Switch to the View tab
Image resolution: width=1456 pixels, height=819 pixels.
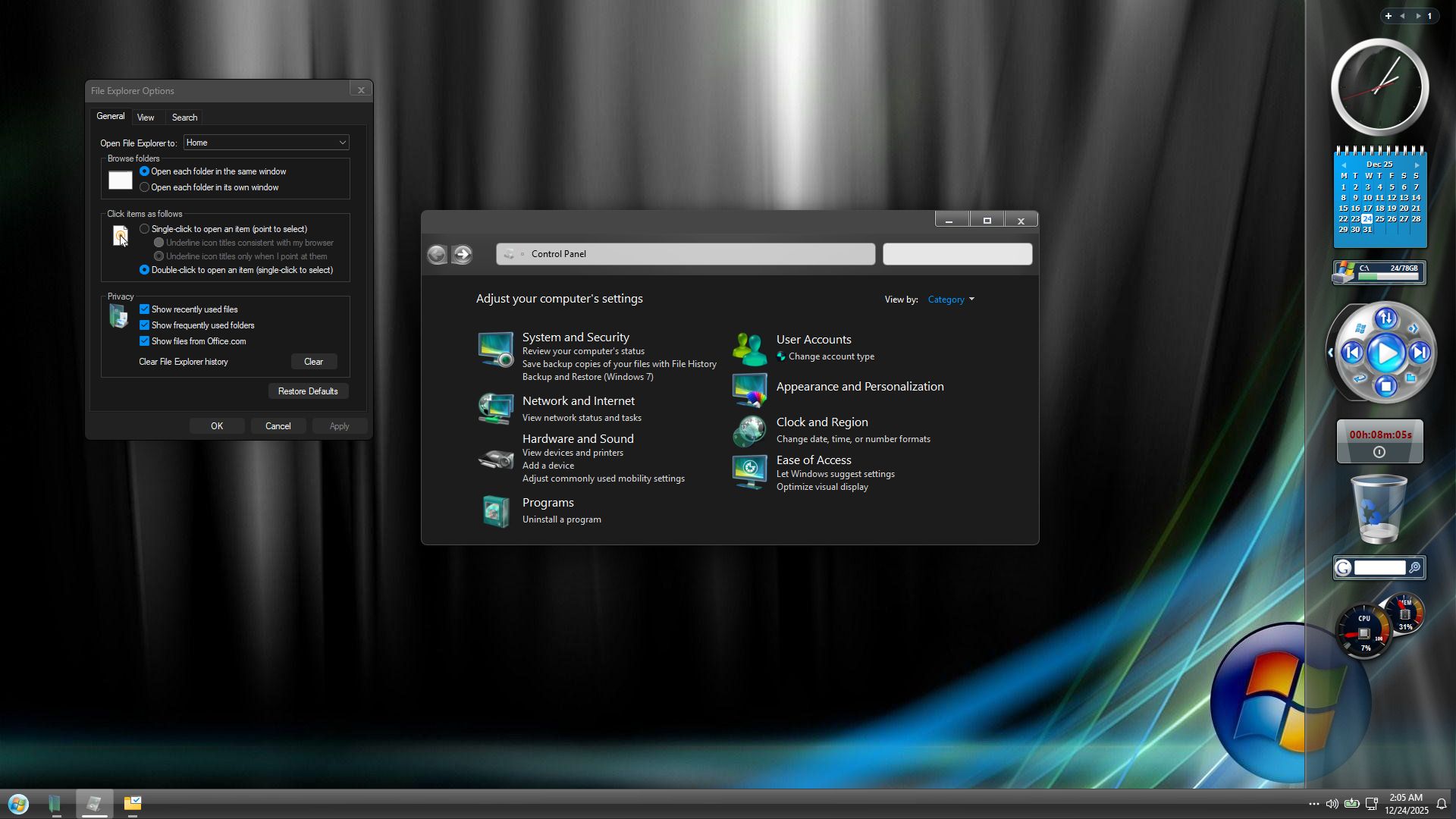(146, 118)
